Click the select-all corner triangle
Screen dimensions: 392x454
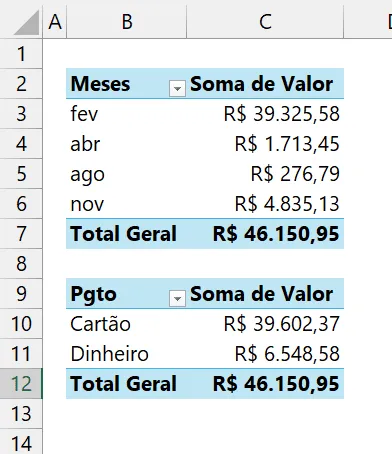[x=27, y=23]
